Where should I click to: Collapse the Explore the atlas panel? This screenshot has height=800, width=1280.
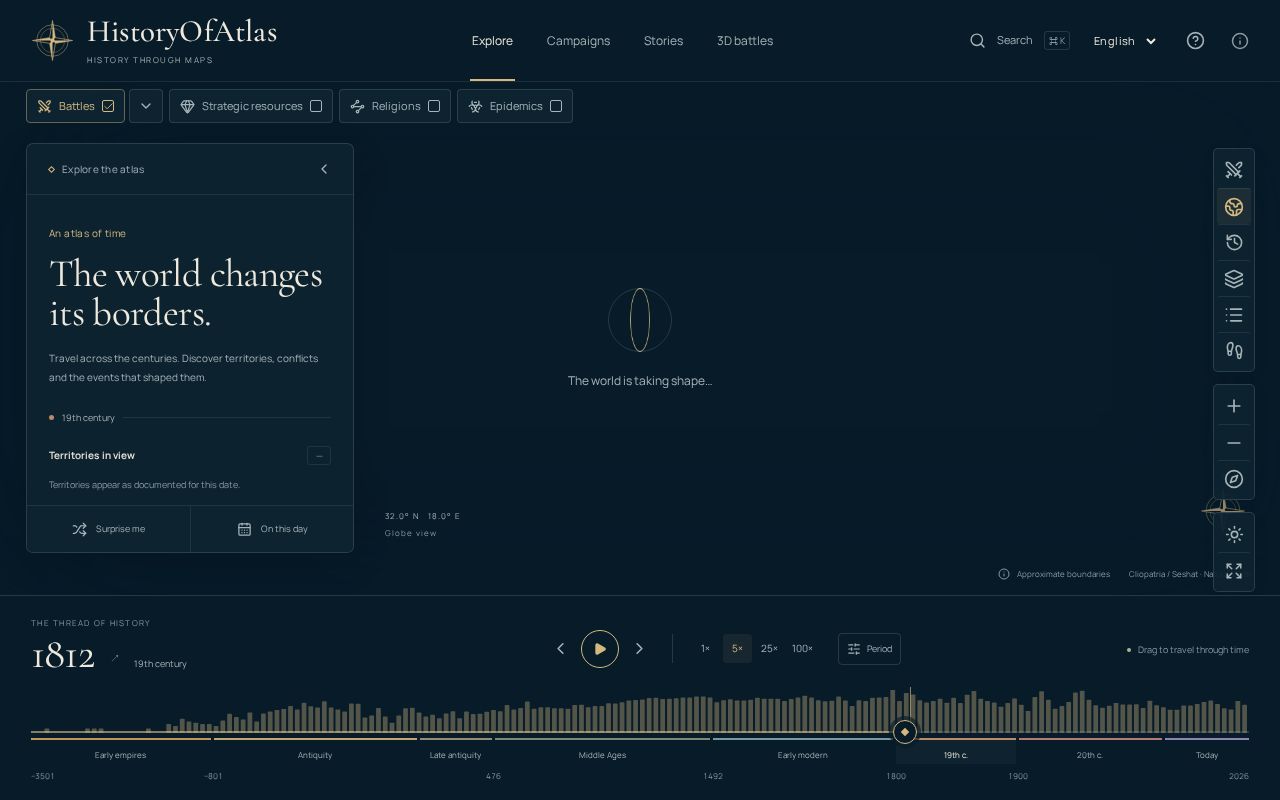pos(324,169)
